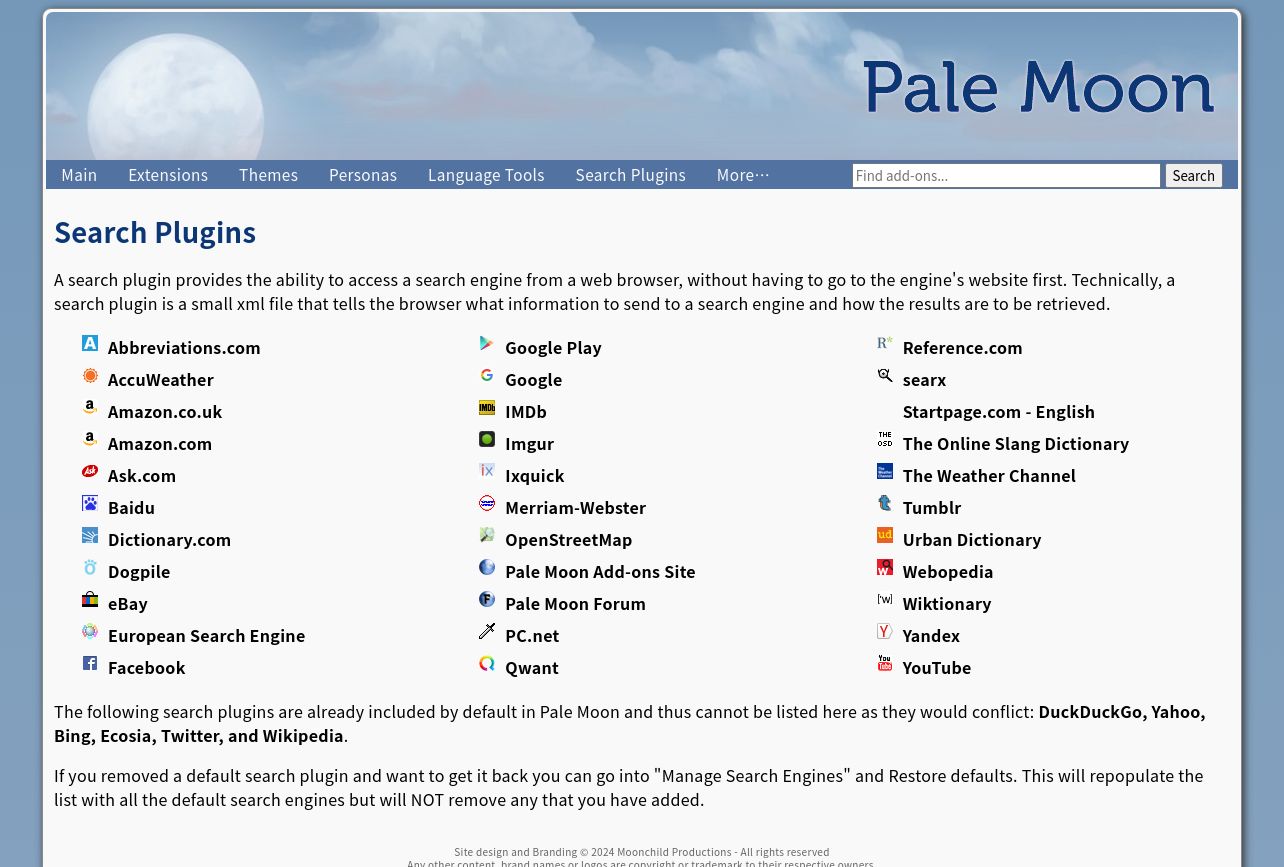
Task: Open the AccuWeather link
Action: [160, 380]
